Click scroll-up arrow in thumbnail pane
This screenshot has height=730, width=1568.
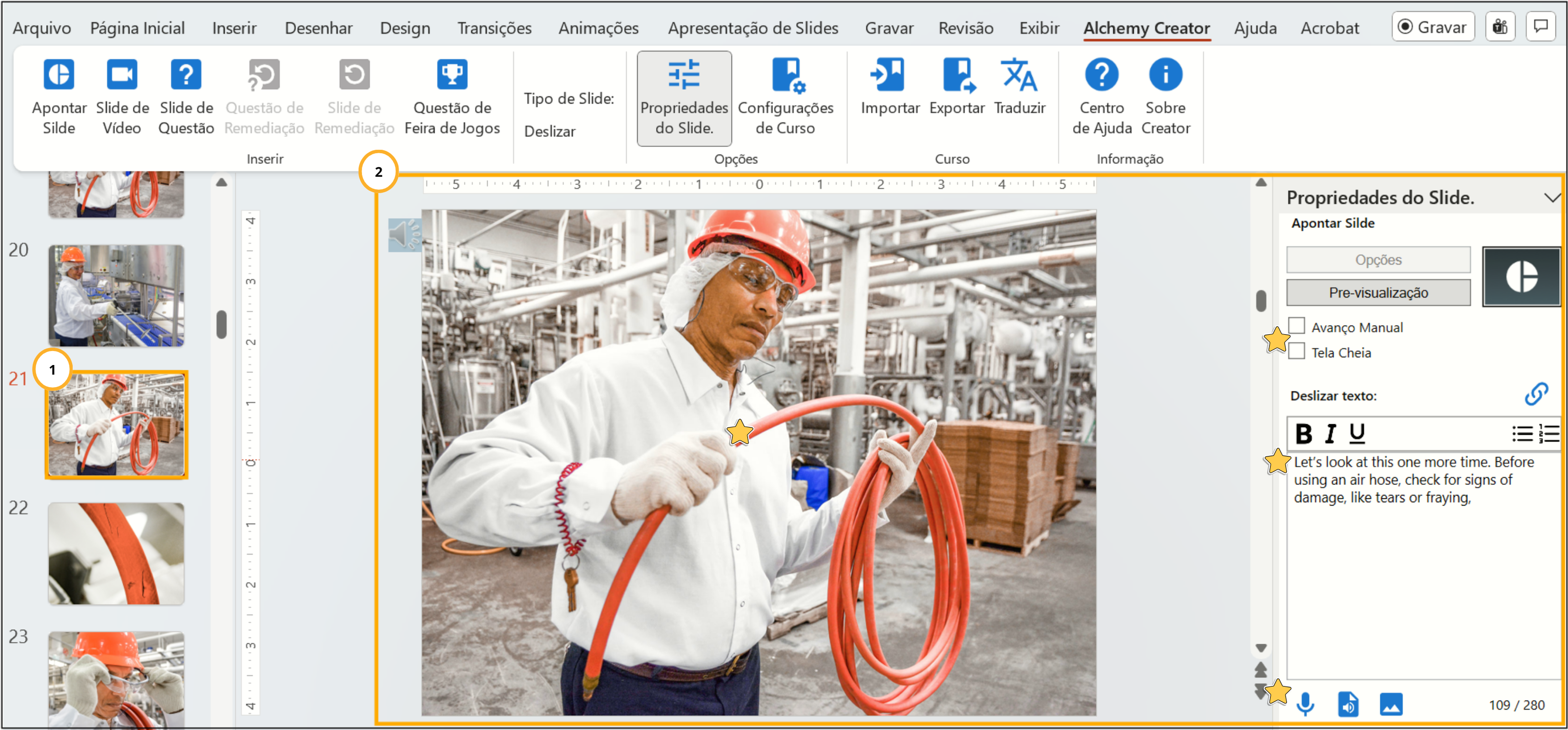click(x=221, y=182)
